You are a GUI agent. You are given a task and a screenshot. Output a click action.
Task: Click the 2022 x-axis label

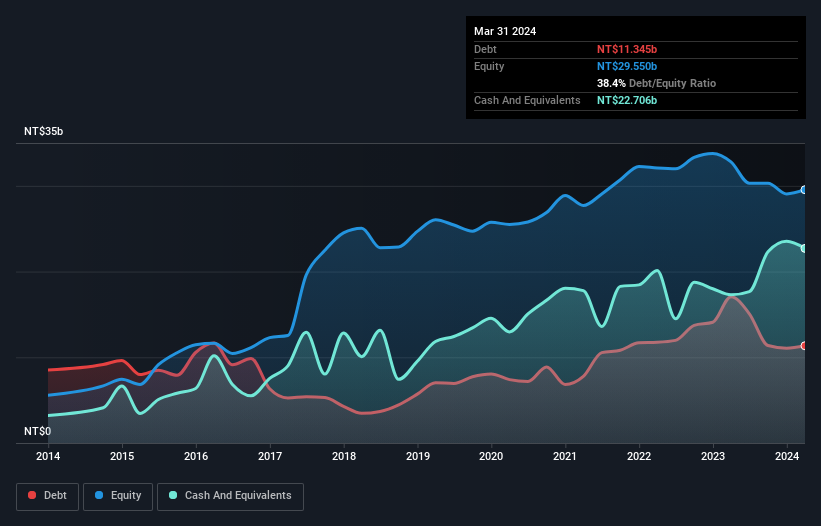639,456
